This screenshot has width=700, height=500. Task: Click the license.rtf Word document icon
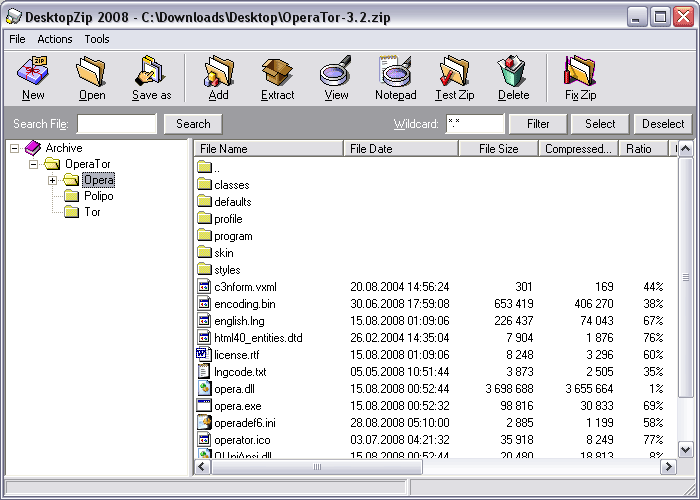tap(204, 355)
